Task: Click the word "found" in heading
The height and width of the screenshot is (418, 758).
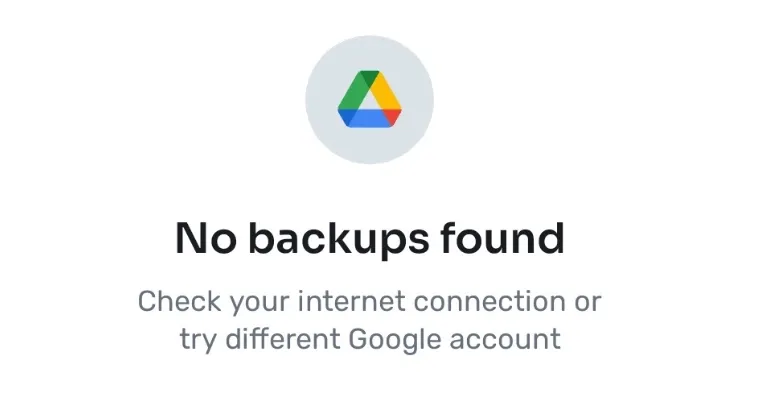Action: 503,237
